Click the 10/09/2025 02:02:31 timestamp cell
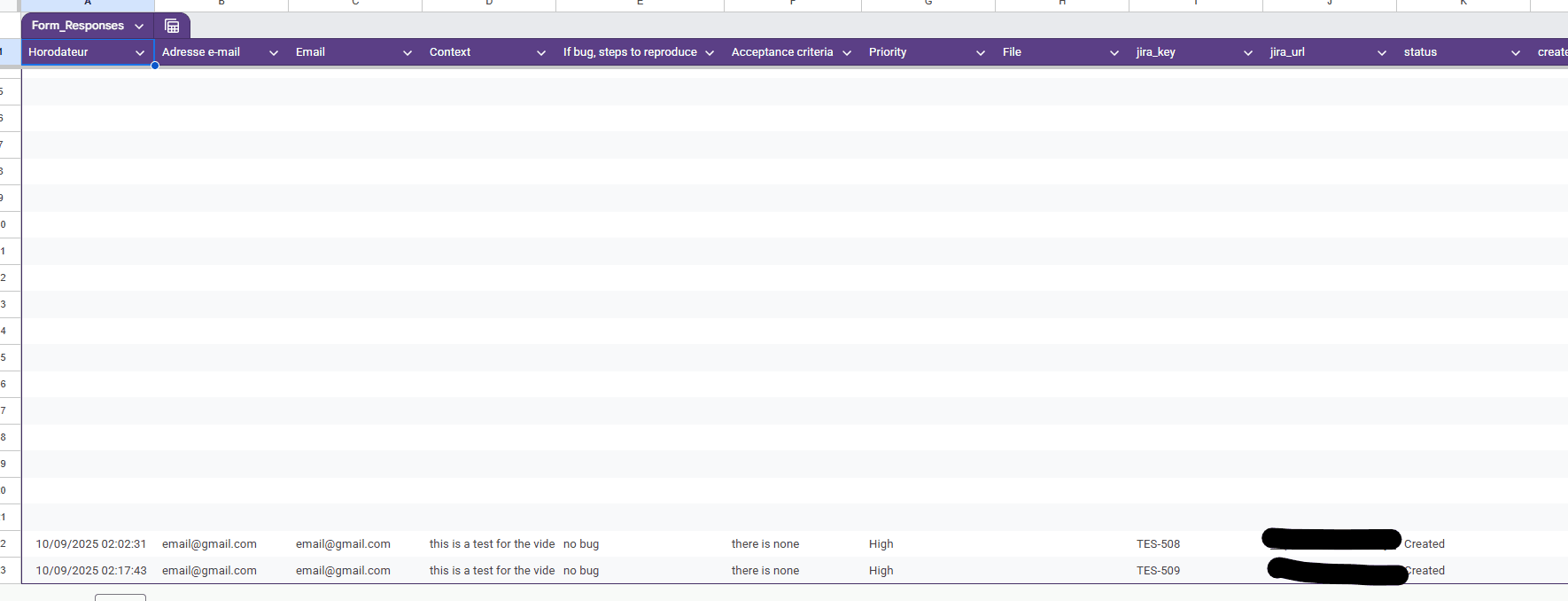The height and width of the screenshot is (601, 1568). point(90,544)
